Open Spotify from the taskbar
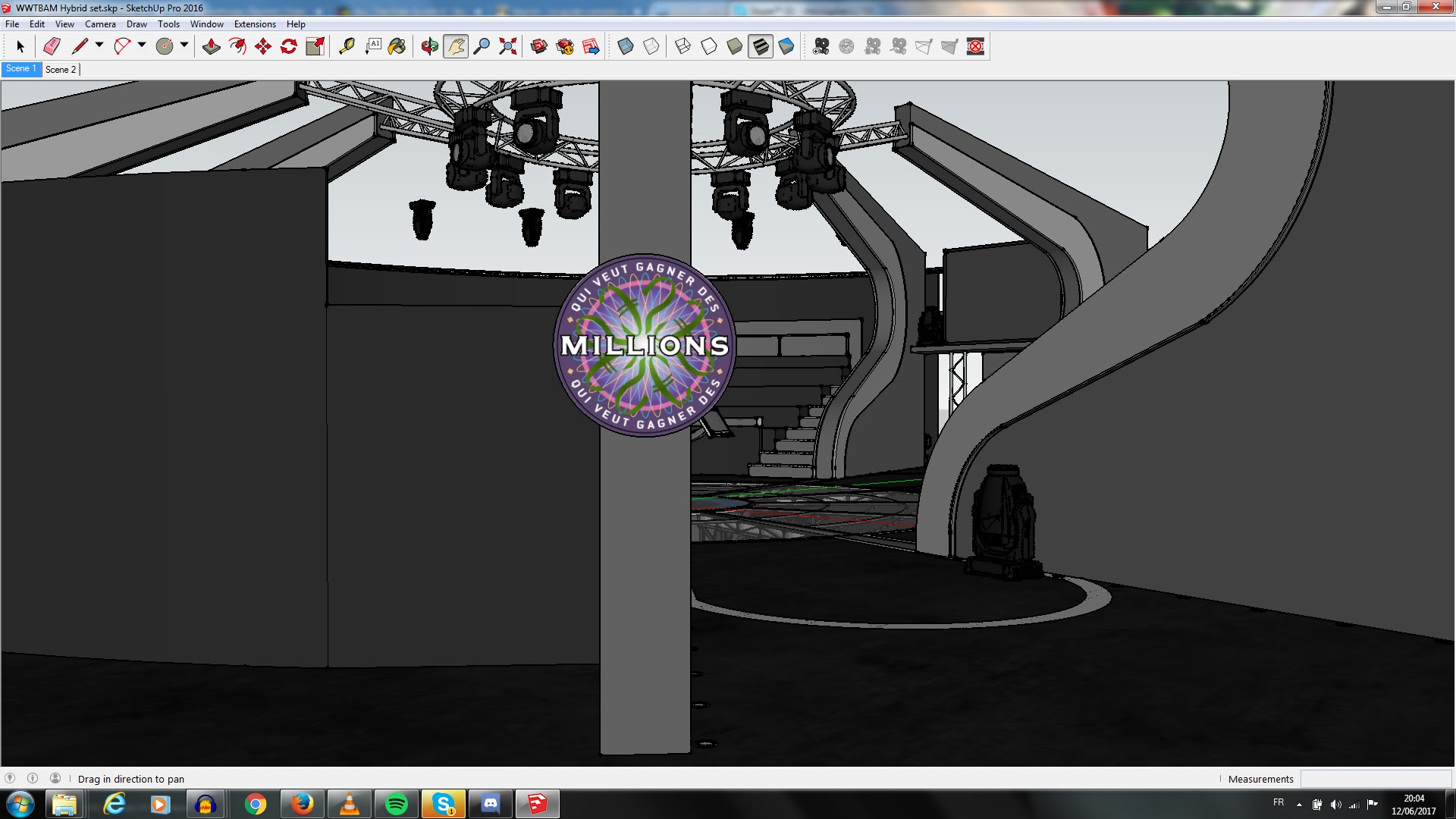Viewport: 1456px width, 819px height. click(397, 804)
